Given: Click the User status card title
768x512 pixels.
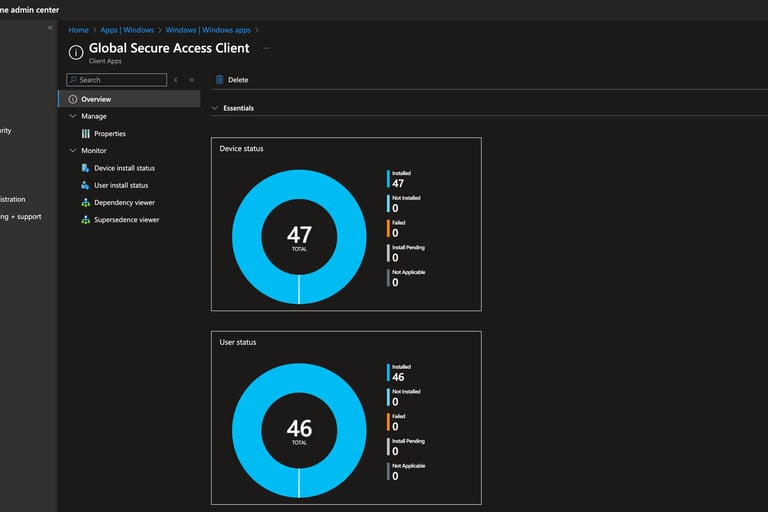Looking at the screenshot, I should [238, 342].
